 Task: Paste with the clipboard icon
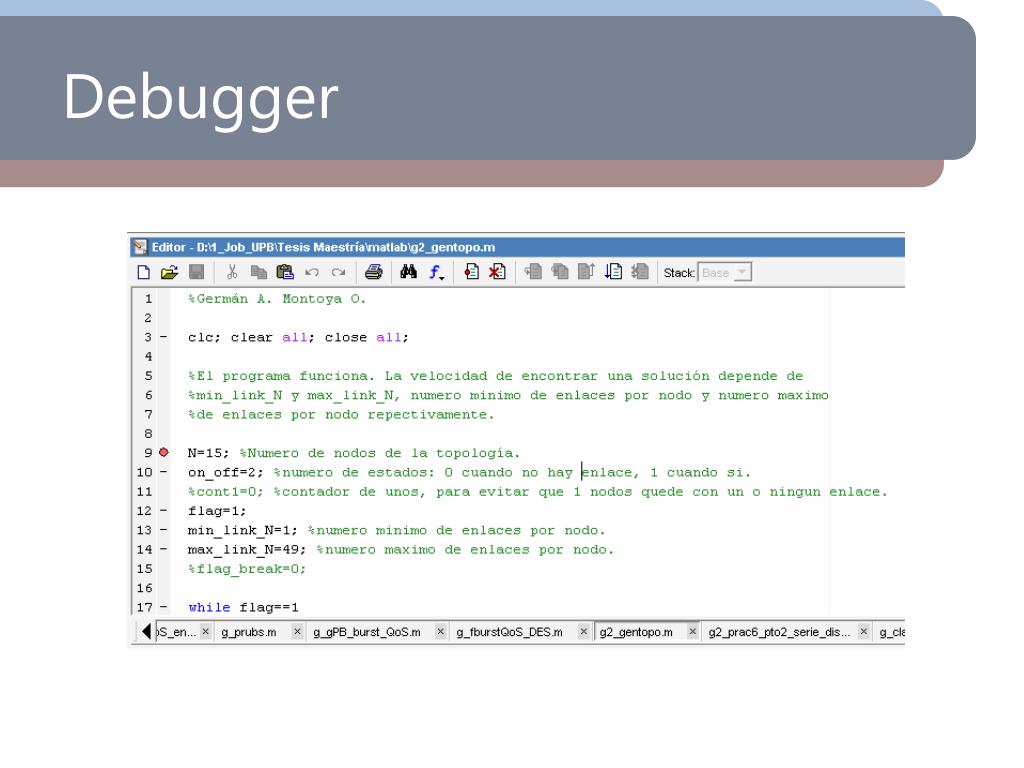coord(285,272)
